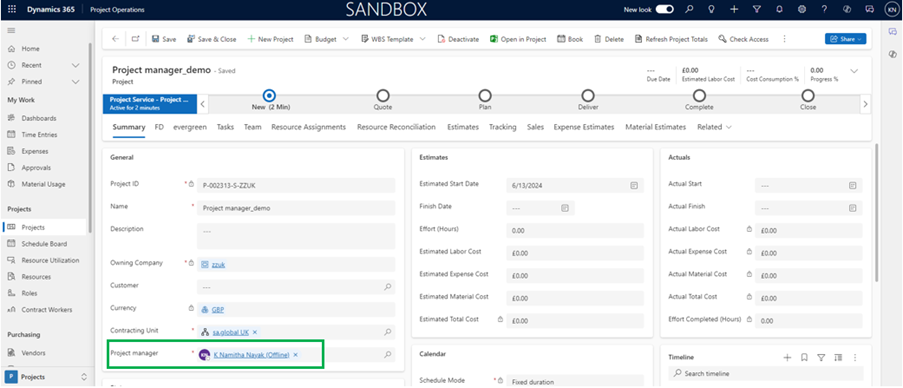Add a new timeline record plus

787,357
